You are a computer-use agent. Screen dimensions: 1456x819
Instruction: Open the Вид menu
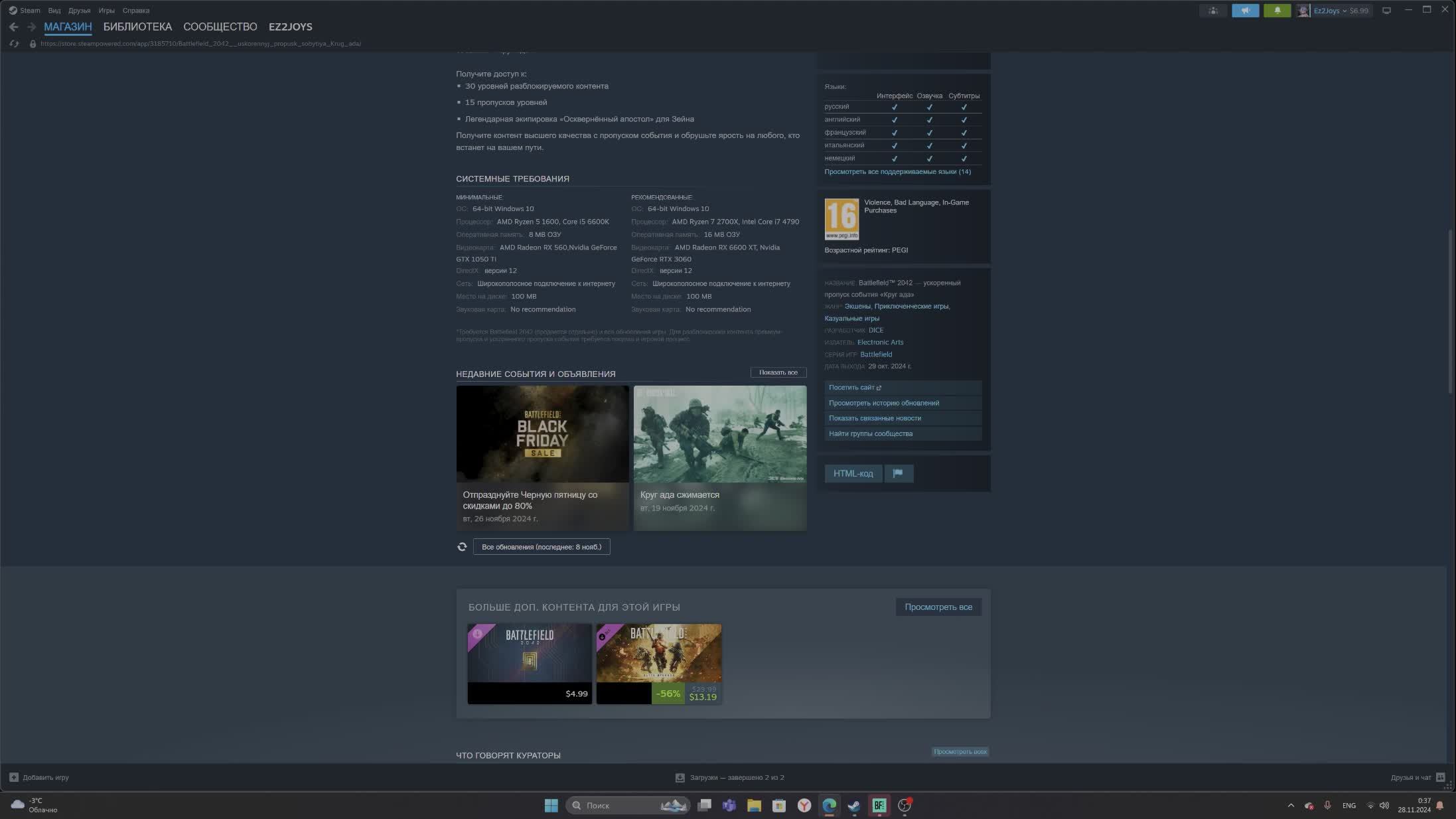point(54,11)
